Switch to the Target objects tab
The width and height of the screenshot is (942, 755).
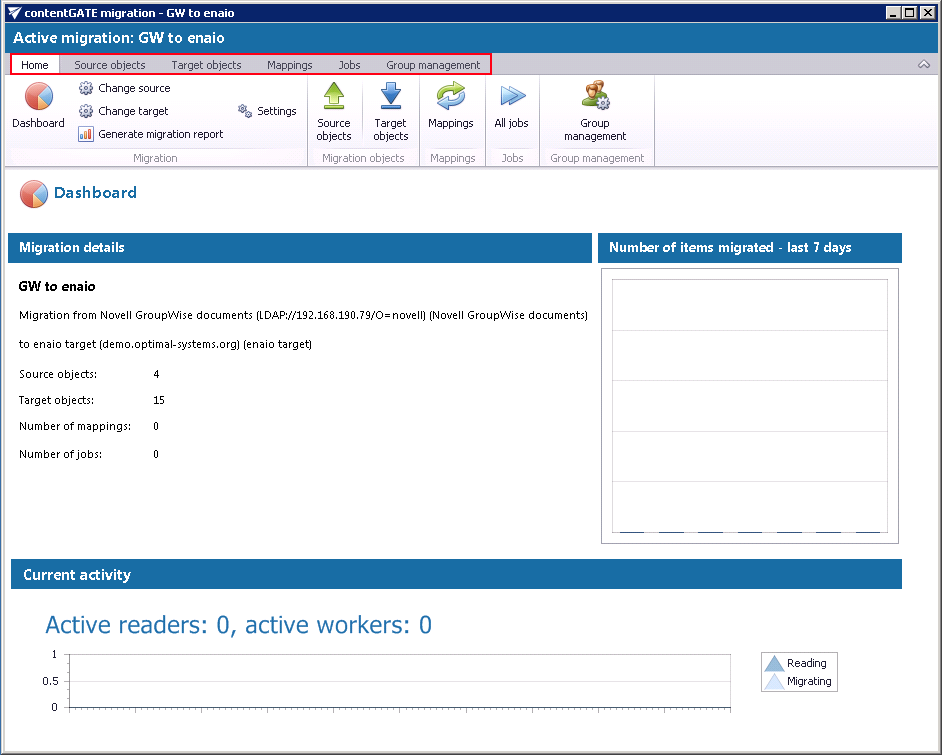click(206, 65)
